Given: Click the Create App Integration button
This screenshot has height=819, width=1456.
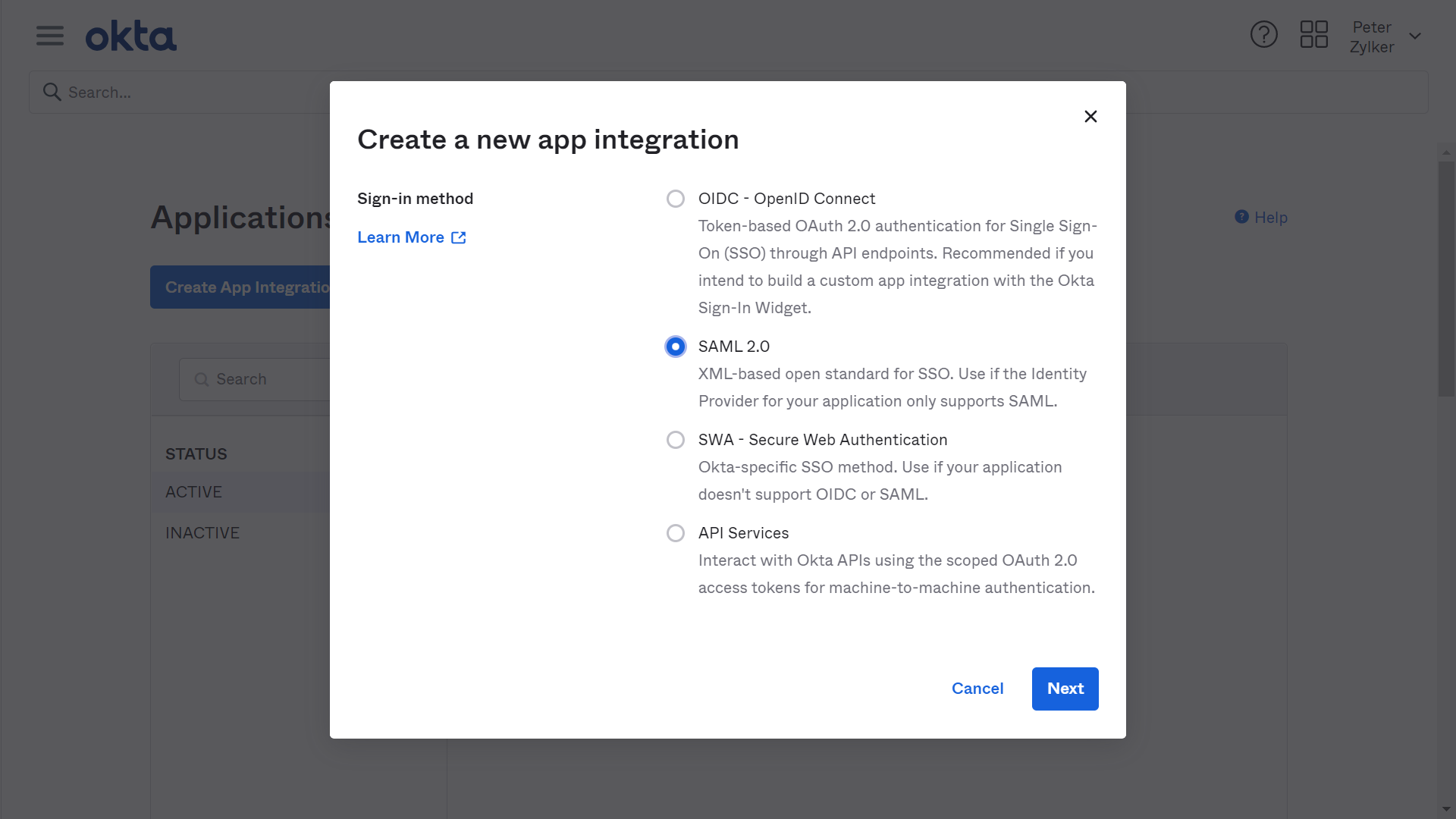Looking at the screenshot, I should 240,287.
